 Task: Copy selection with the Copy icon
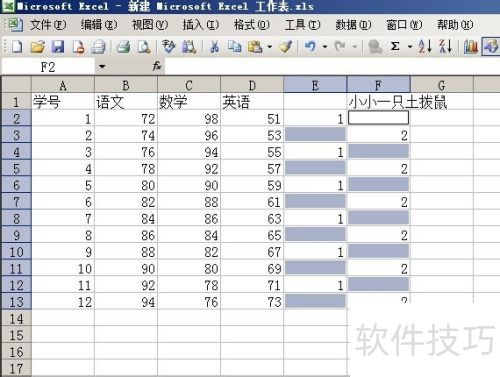pyautogui.click(x=235, y=47)
